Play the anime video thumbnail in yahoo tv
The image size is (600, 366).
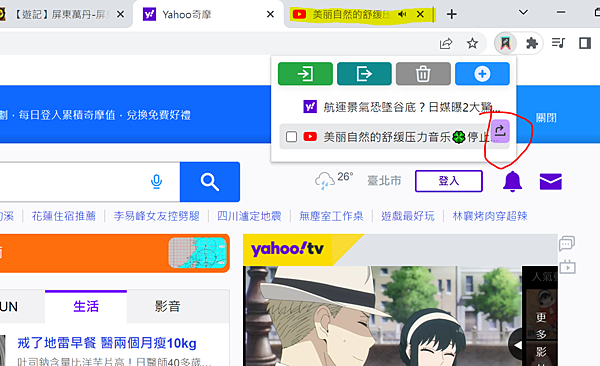[x=383, y=316]
